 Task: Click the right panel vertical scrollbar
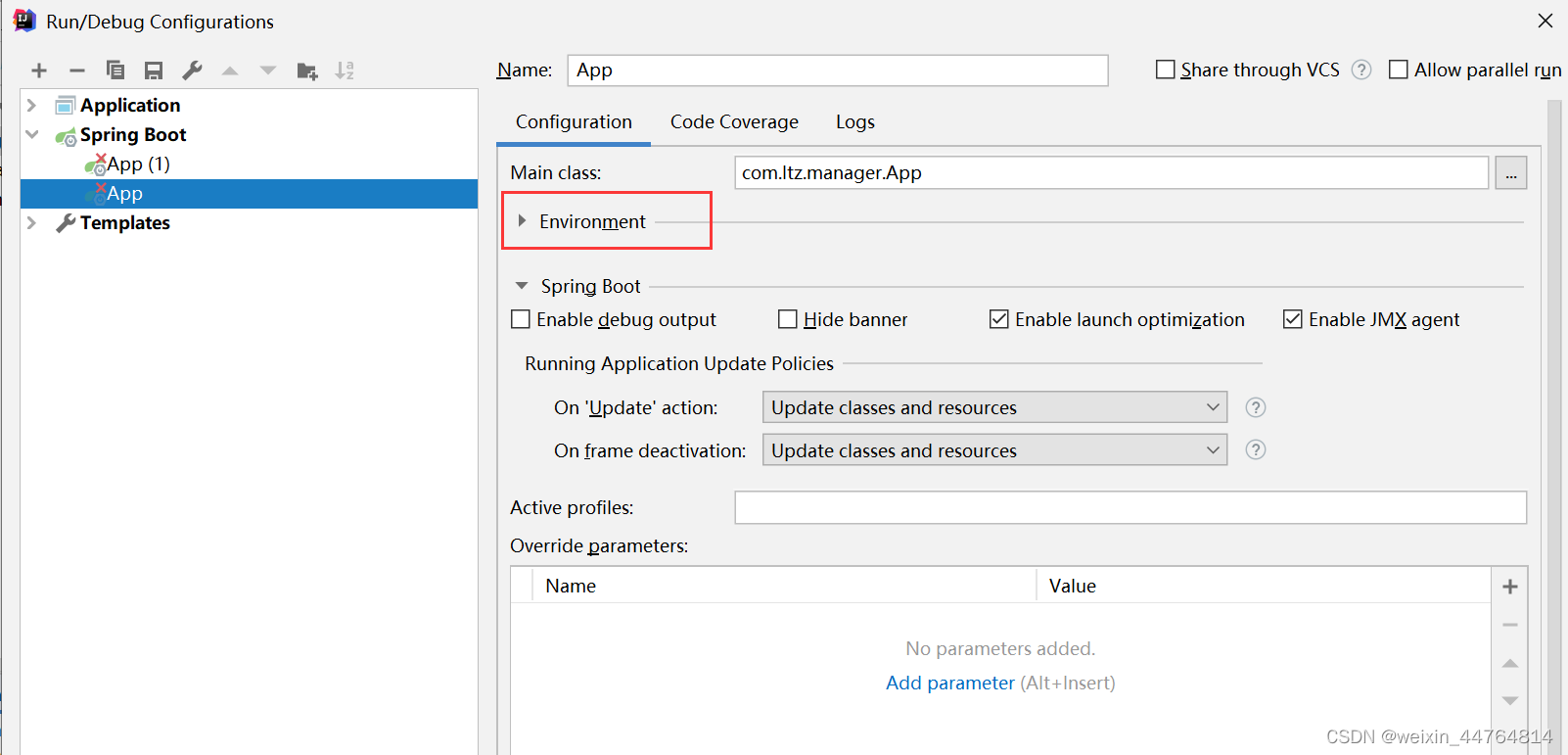pyautogui.click(x=1554, y=427)
